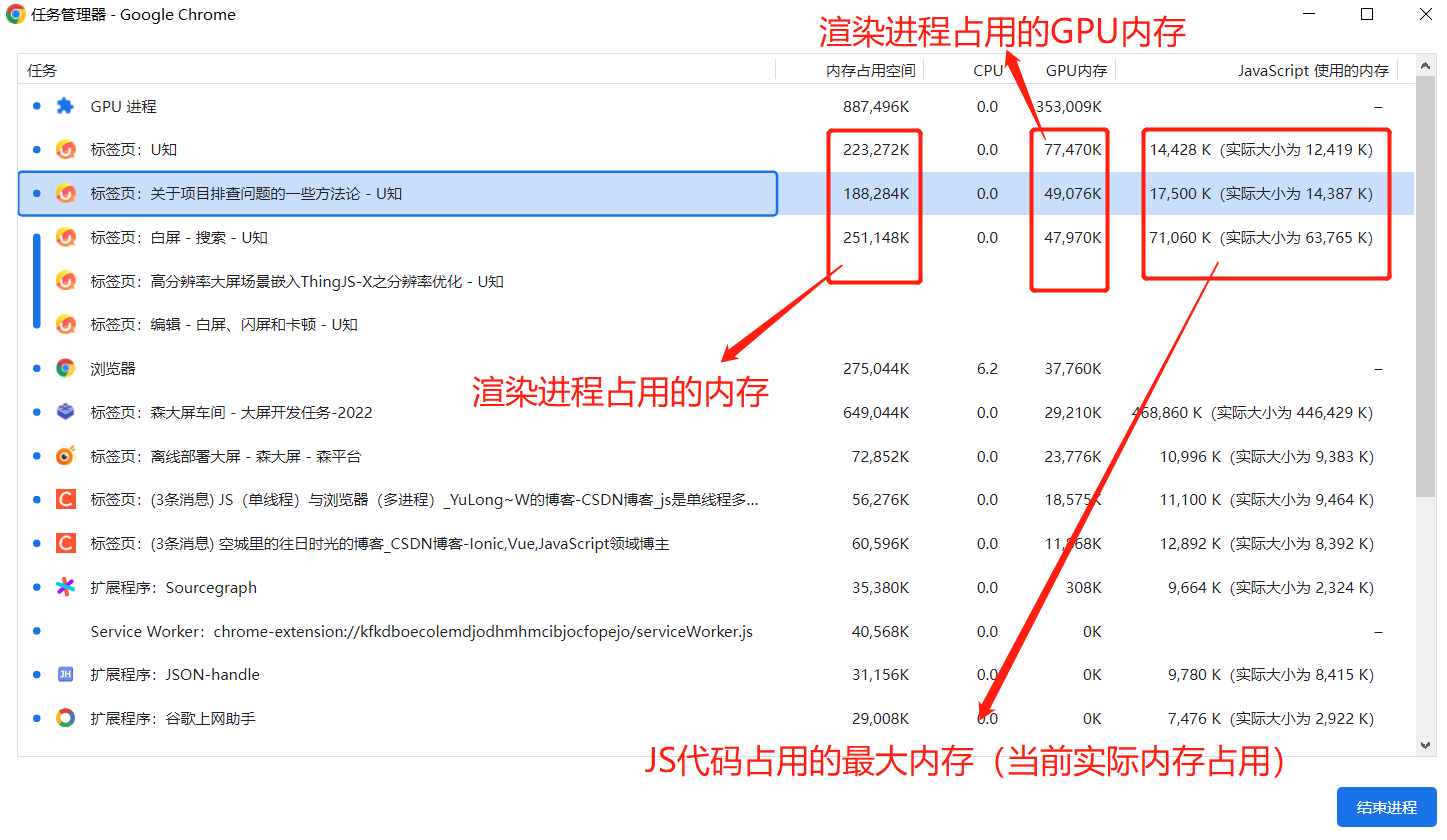The width and height of the screenshot is (1447, 840).
Task: Select 标签页：白屏 - 搜索 - U知 row
Action: pyautogui.click(x=716, y=237)
